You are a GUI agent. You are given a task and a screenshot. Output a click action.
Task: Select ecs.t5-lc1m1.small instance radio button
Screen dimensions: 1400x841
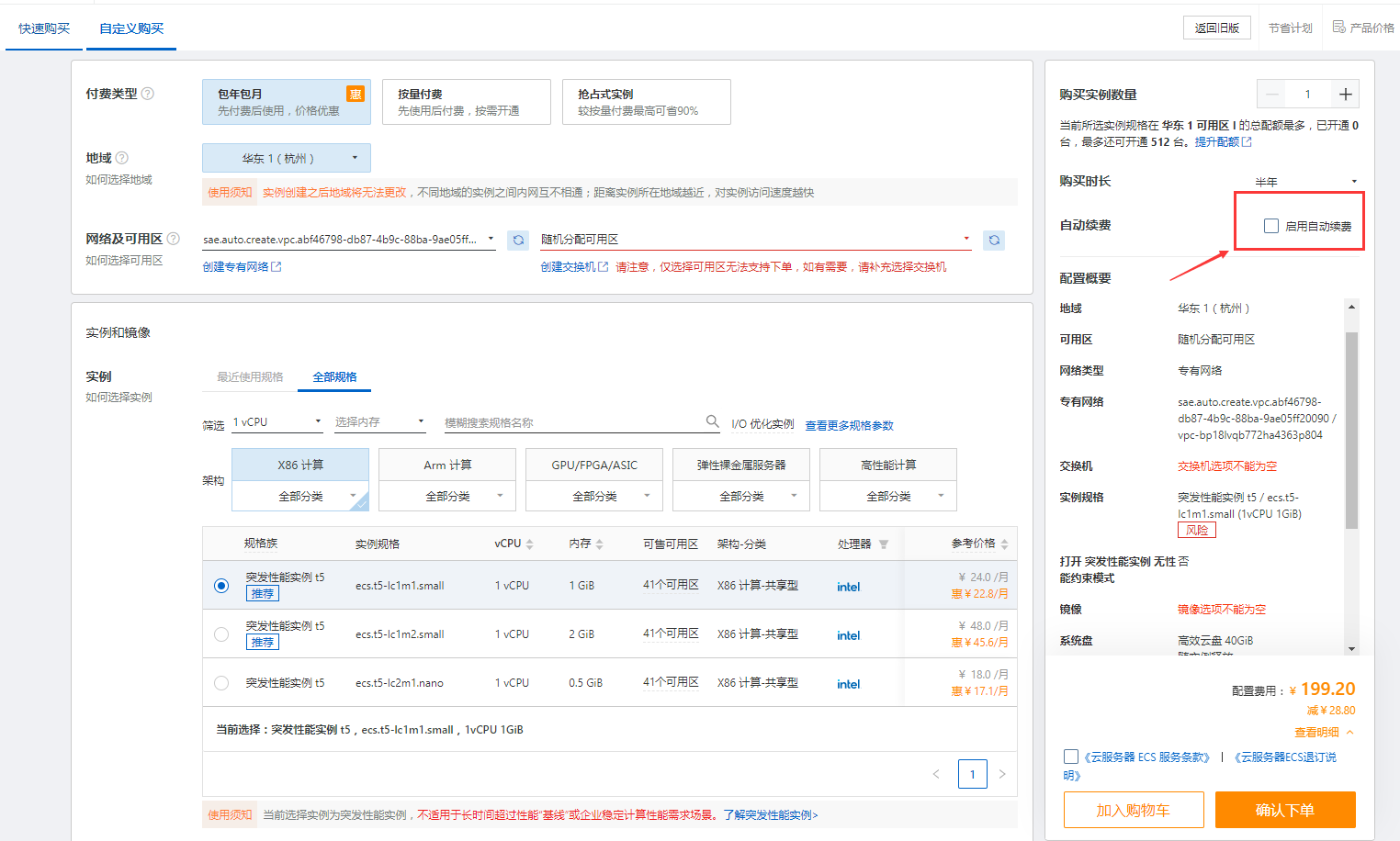click(x=221, y=586)
